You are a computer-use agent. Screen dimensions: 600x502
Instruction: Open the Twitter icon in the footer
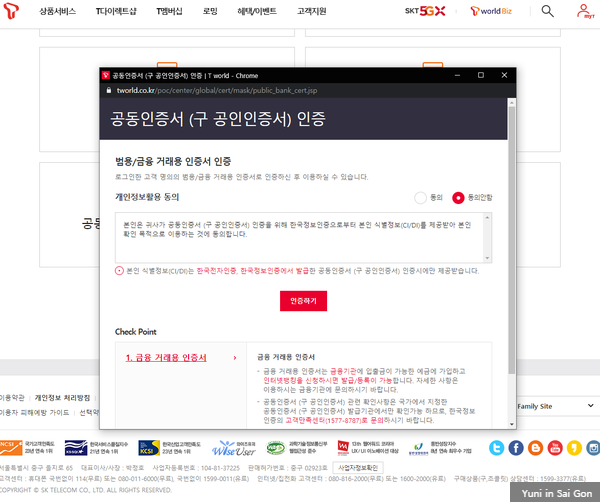496,448
